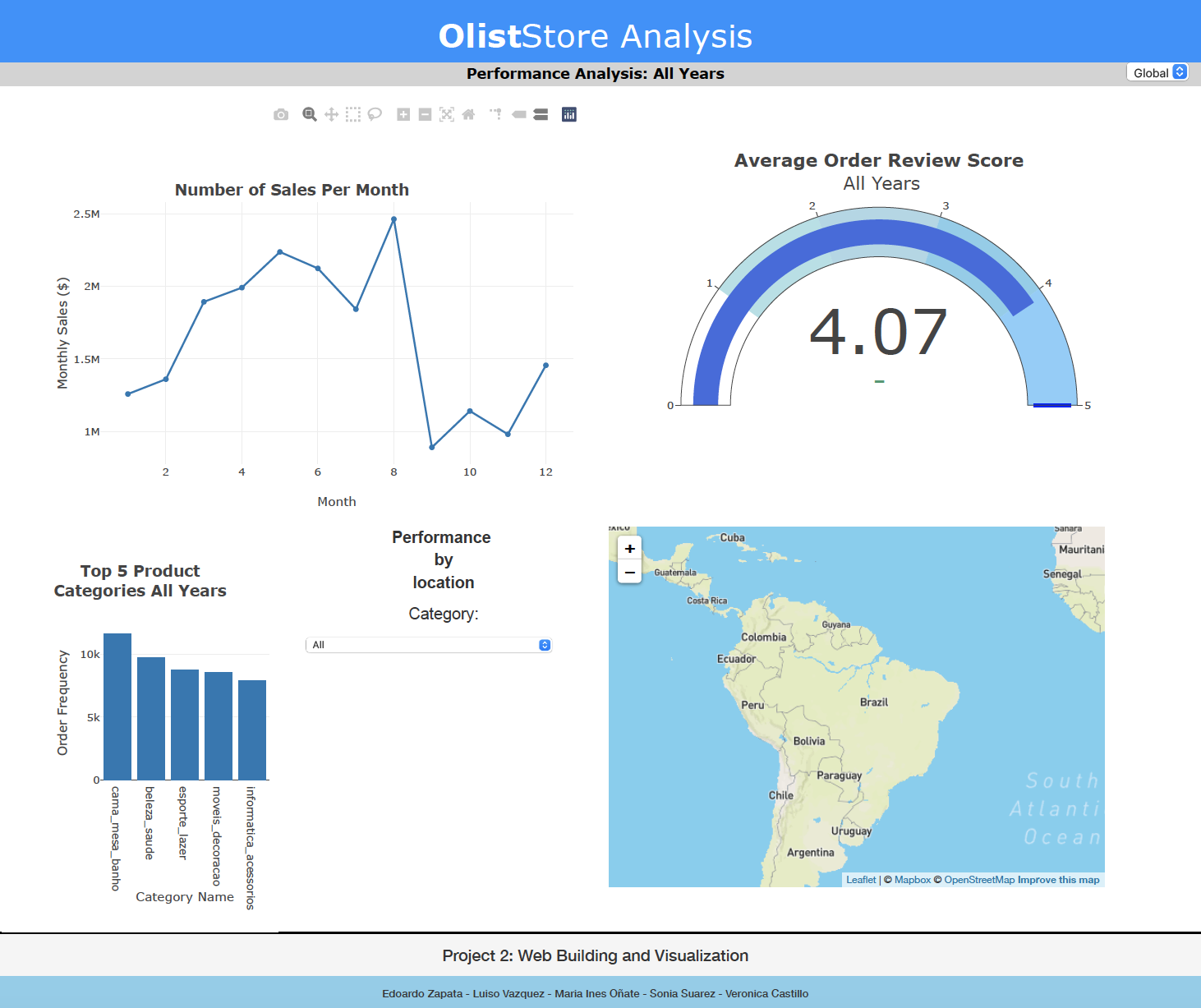Reset chart axes with home icon

pos(468,115)
